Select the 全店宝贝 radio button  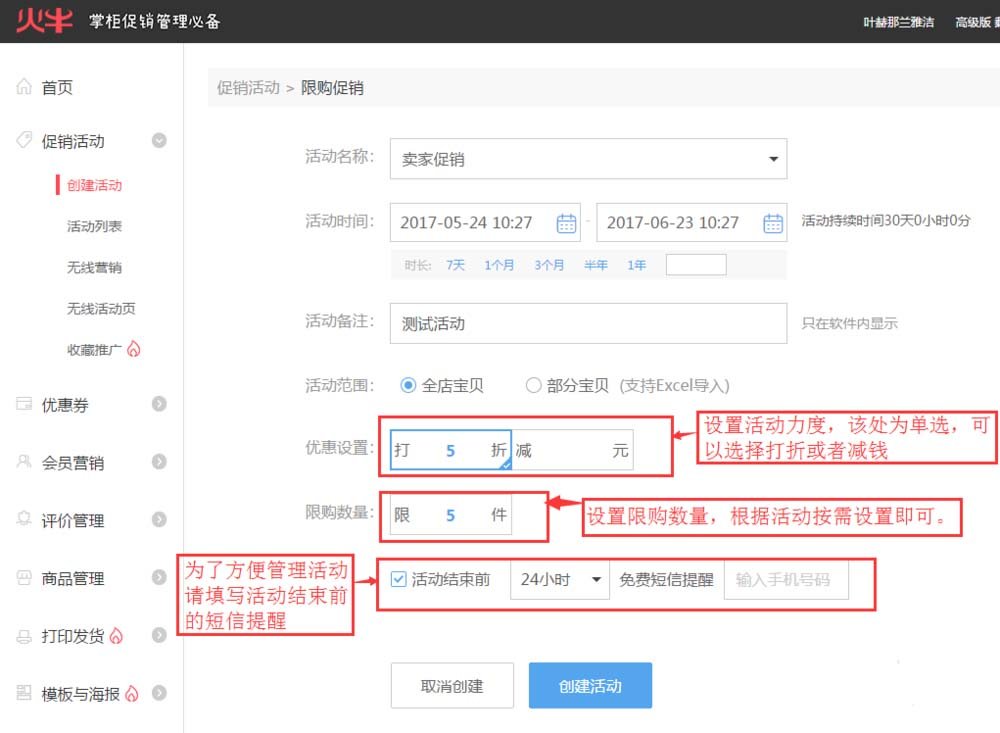pyautogui.click(x=411, y=384)
